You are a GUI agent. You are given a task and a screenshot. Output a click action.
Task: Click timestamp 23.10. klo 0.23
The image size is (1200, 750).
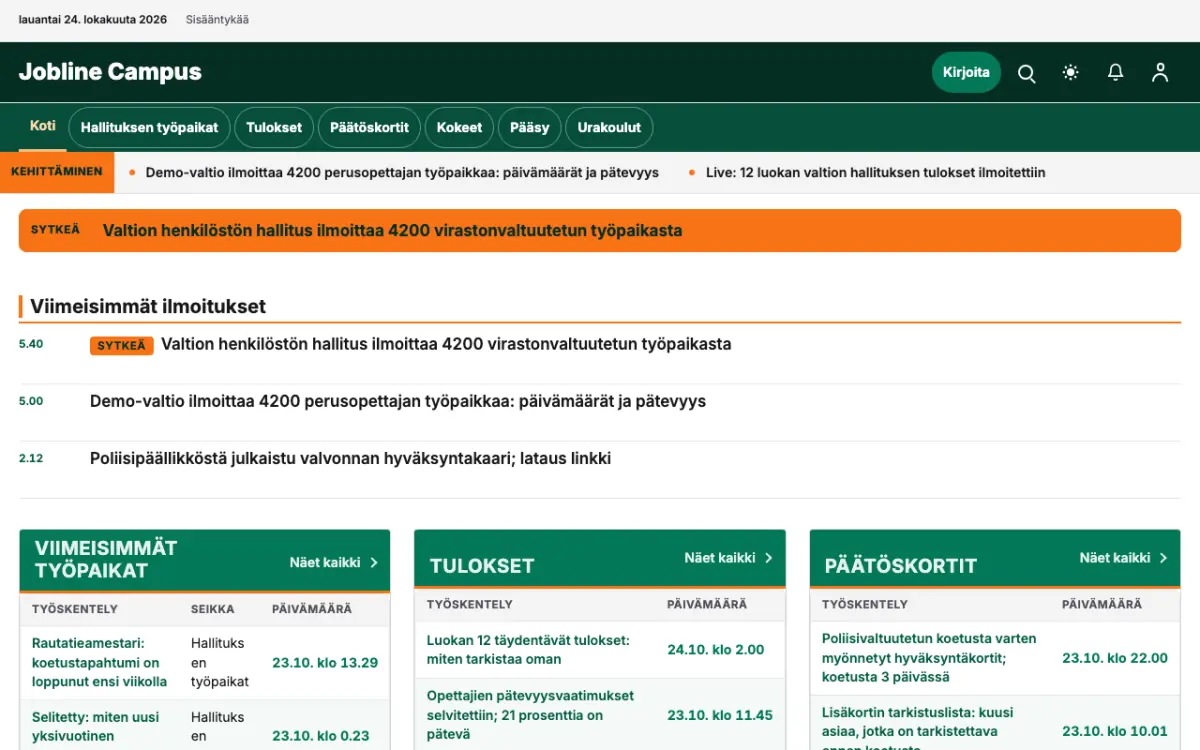(321, 735)
